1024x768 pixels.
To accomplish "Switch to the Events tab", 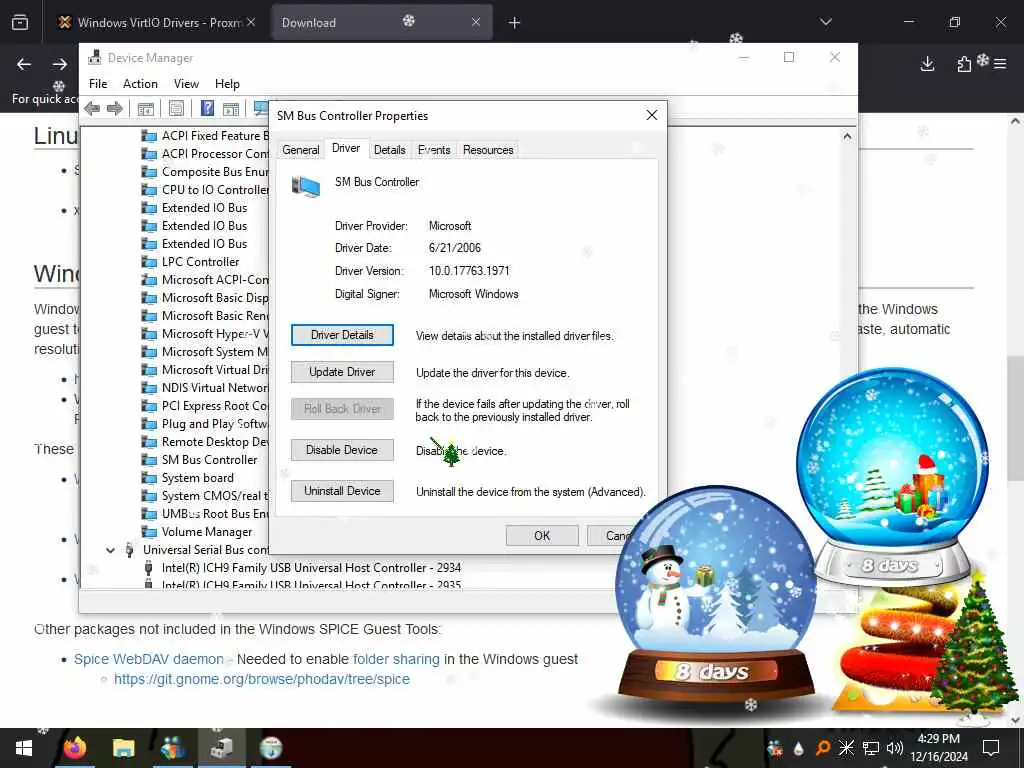I will pos(434,150).
